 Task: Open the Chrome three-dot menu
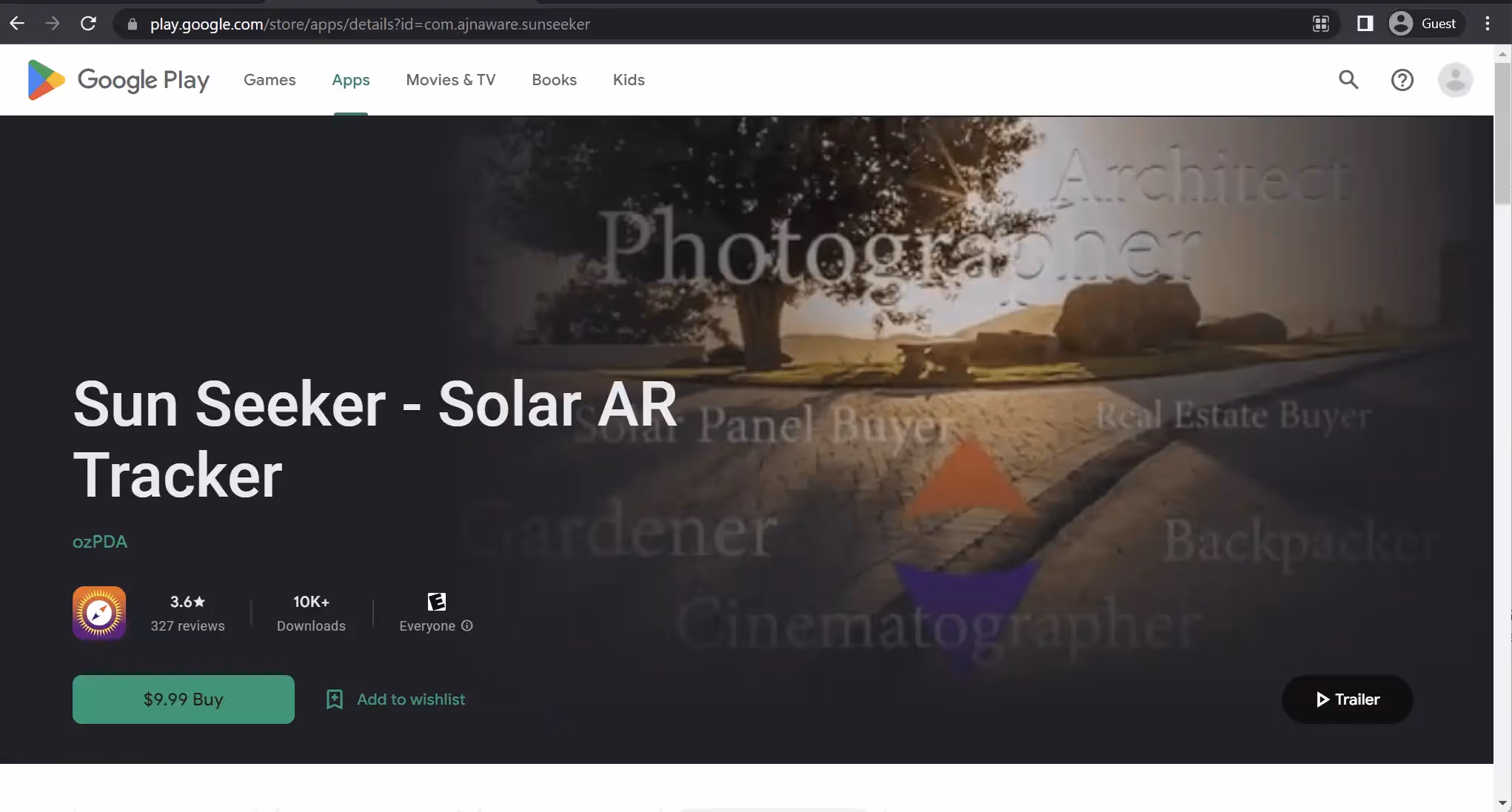pyautogui.click(x=1487, y=24)
